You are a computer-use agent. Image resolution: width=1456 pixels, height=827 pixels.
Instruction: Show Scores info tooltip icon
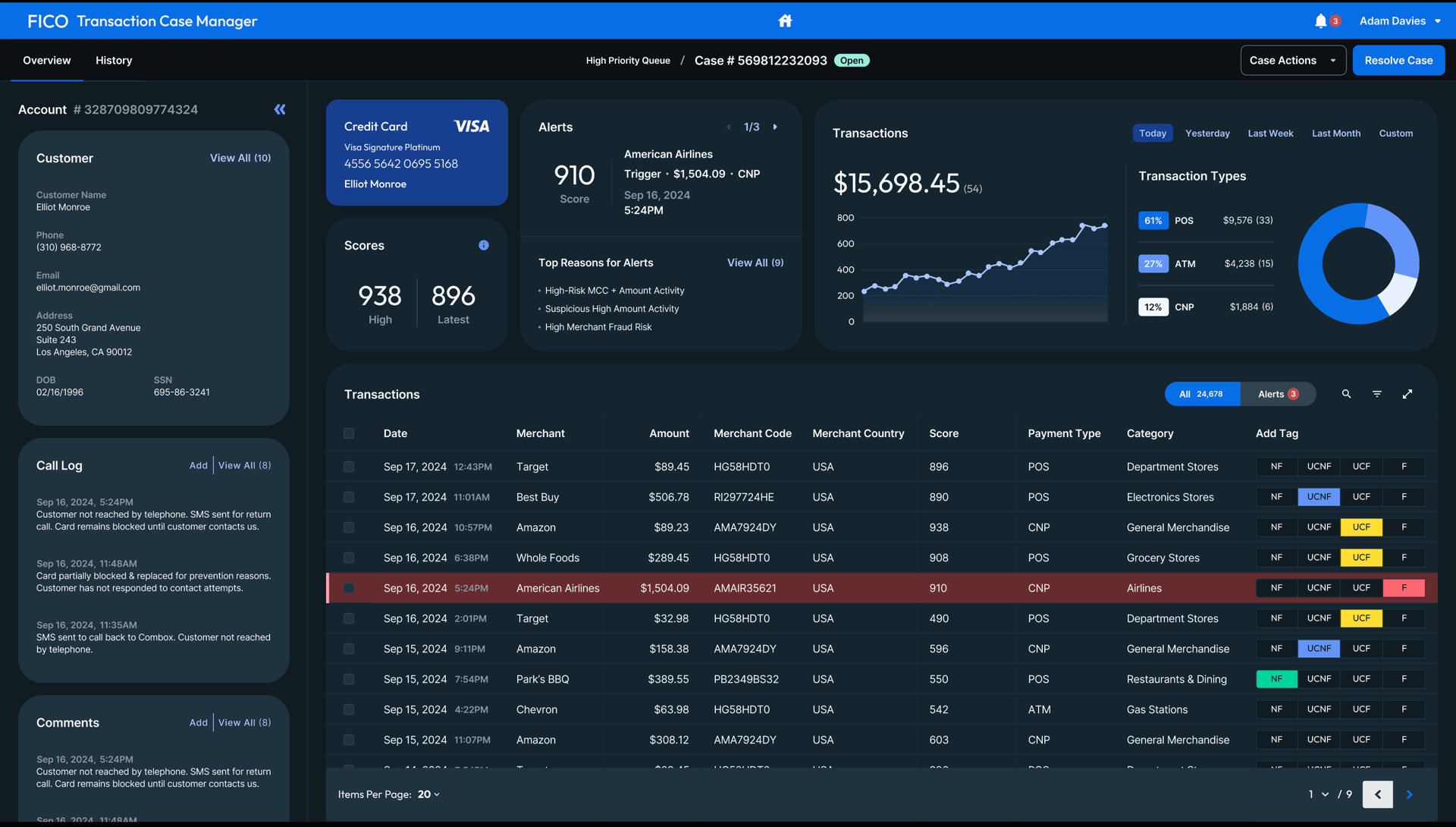coord(484,245)
